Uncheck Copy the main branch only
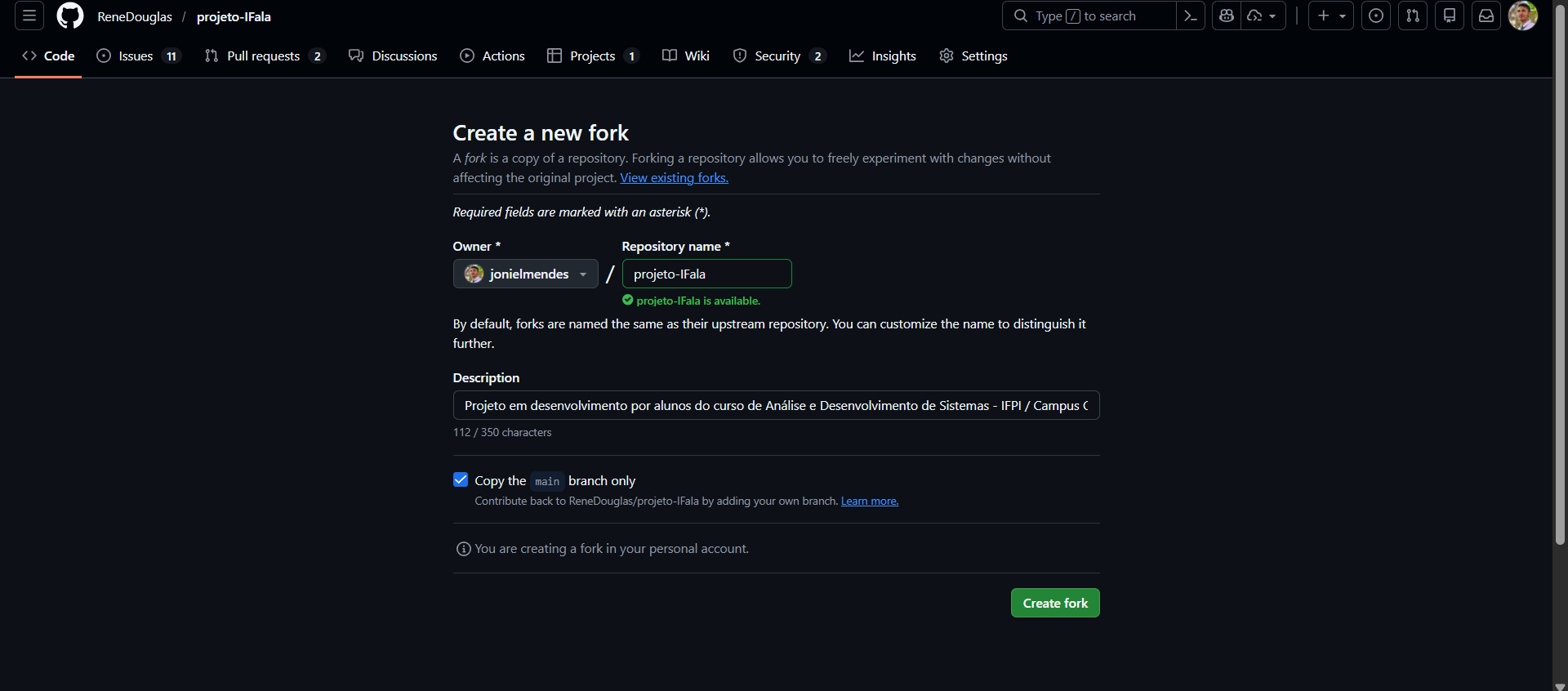The height and width of the screenshot is (691, 1568). tap(461, 479)
